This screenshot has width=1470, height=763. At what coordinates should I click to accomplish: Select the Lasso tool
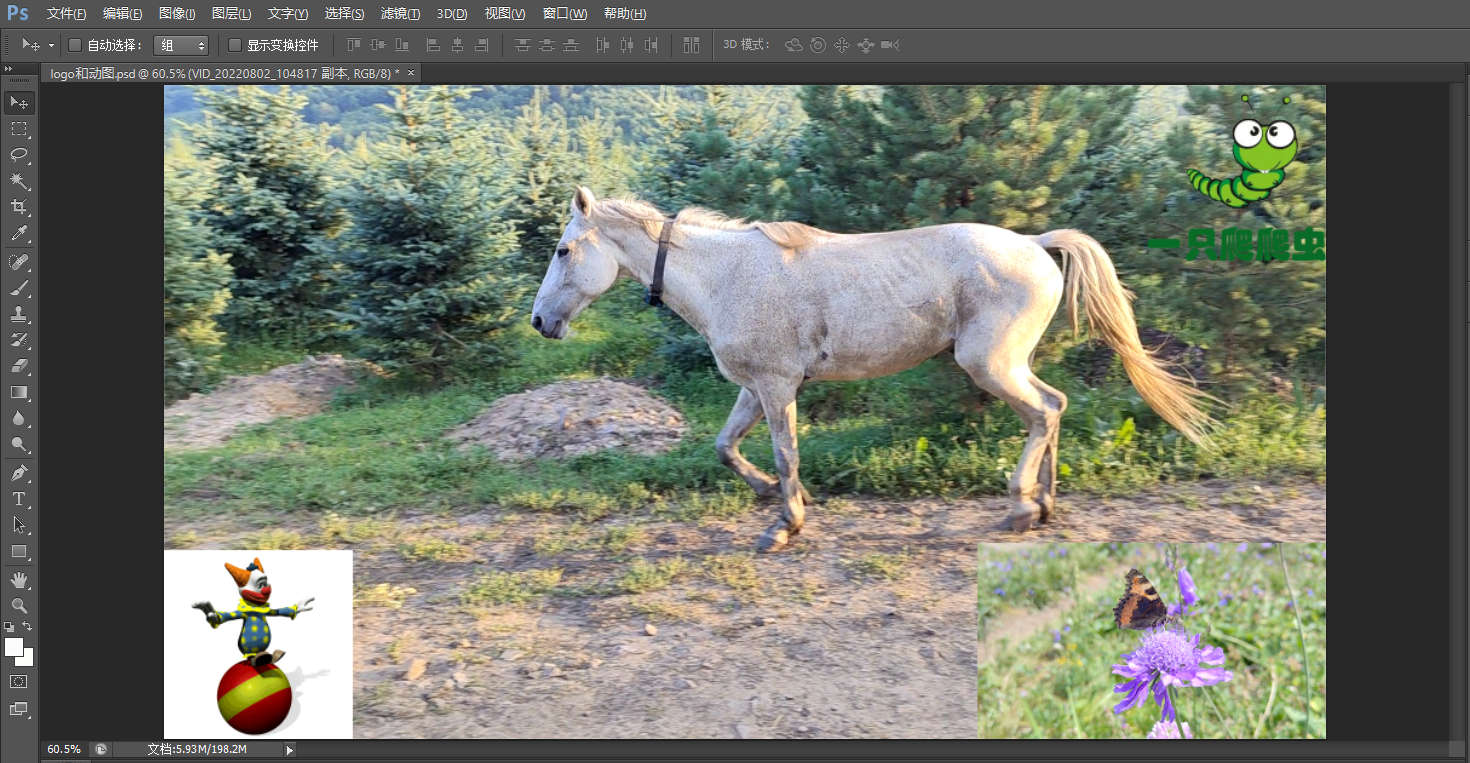pyautogui.click(x=19, y=155)
